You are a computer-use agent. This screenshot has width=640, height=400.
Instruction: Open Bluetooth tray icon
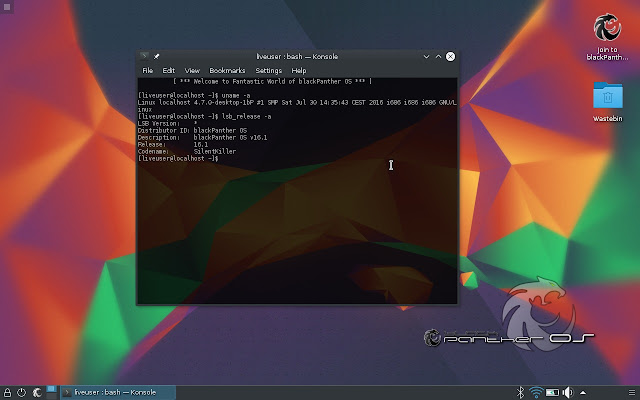[520, 393]
